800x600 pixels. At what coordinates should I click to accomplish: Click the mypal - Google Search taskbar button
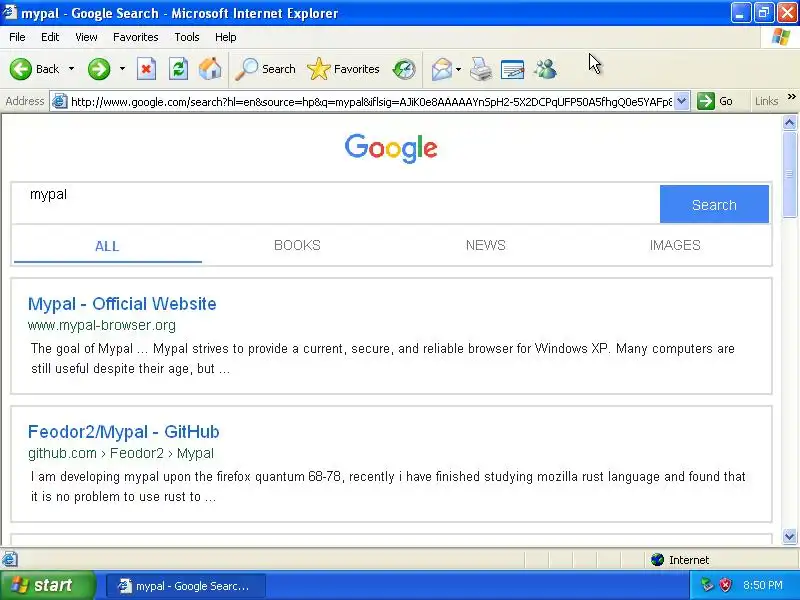[186, 586]
